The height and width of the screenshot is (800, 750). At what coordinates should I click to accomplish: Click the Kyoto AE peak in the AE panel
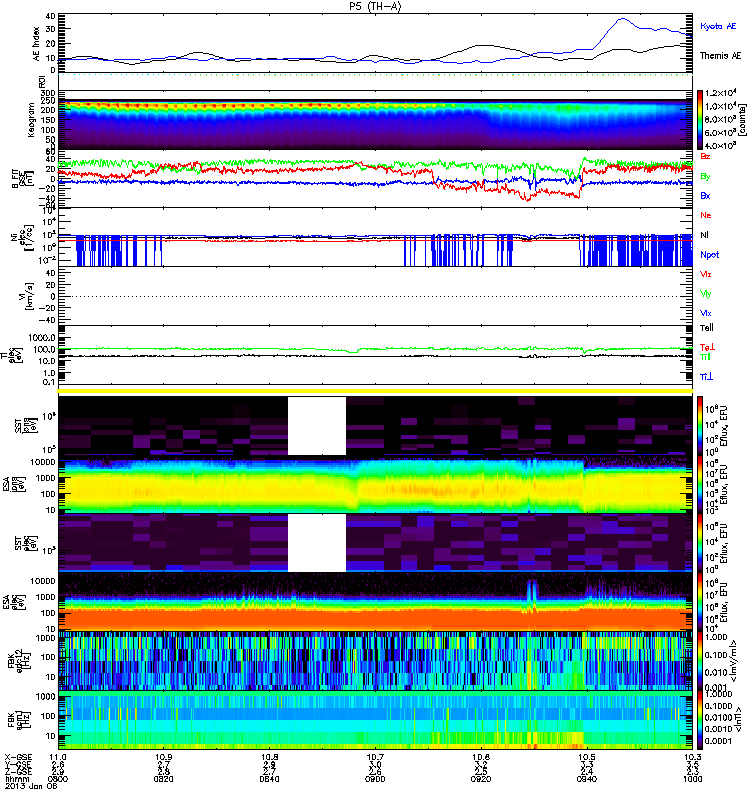pos(621,19)
